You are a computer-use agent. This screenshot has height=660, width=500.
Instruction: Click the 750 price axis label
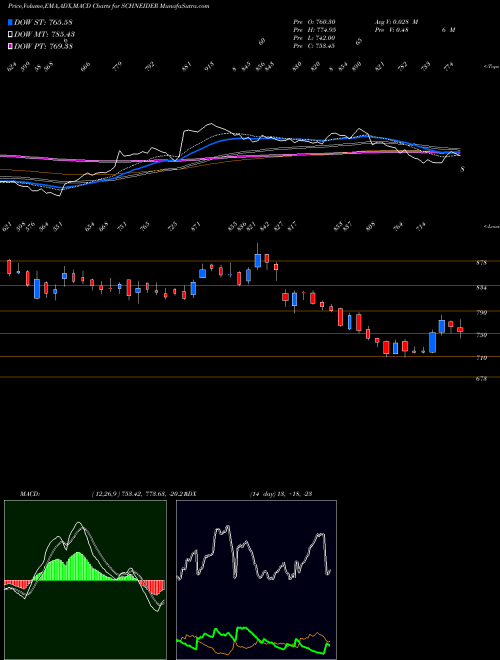(481, 335)
